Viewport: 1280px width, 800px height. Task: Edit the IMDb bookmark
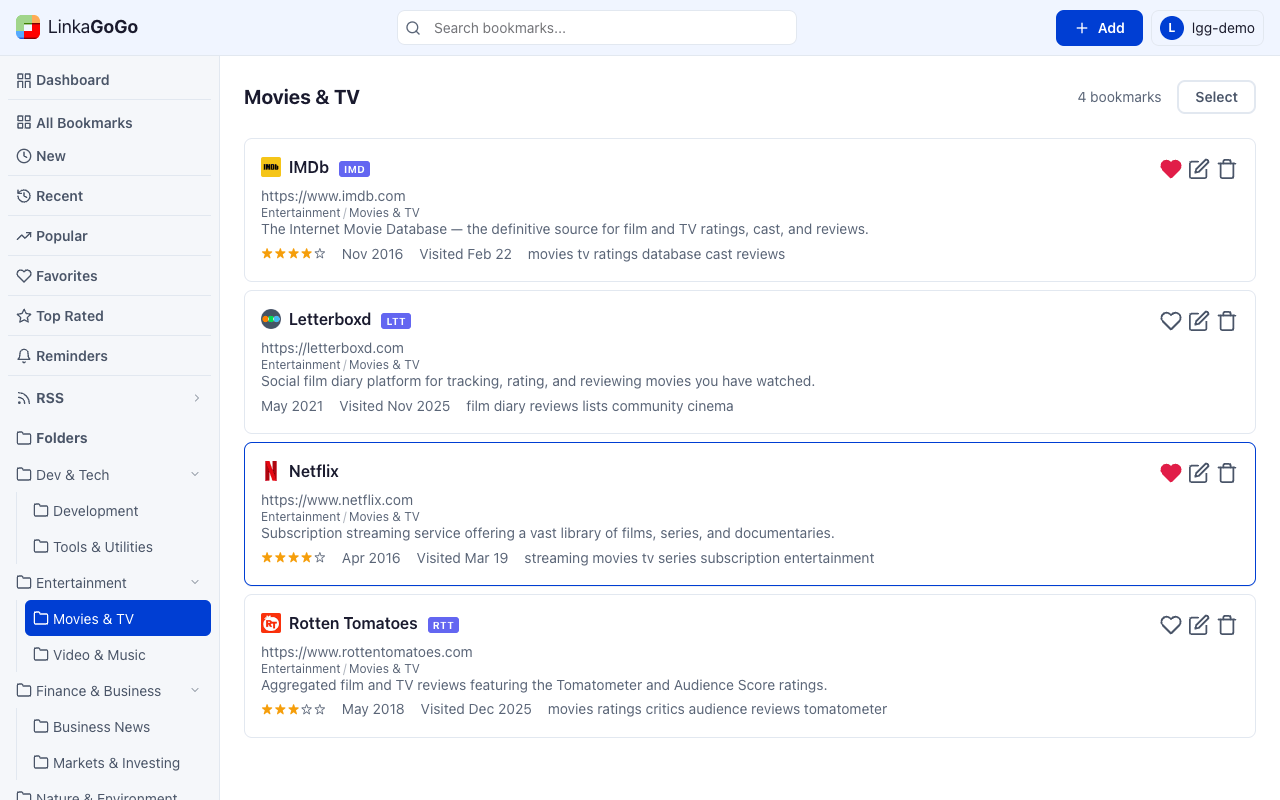pos(1199,169)
